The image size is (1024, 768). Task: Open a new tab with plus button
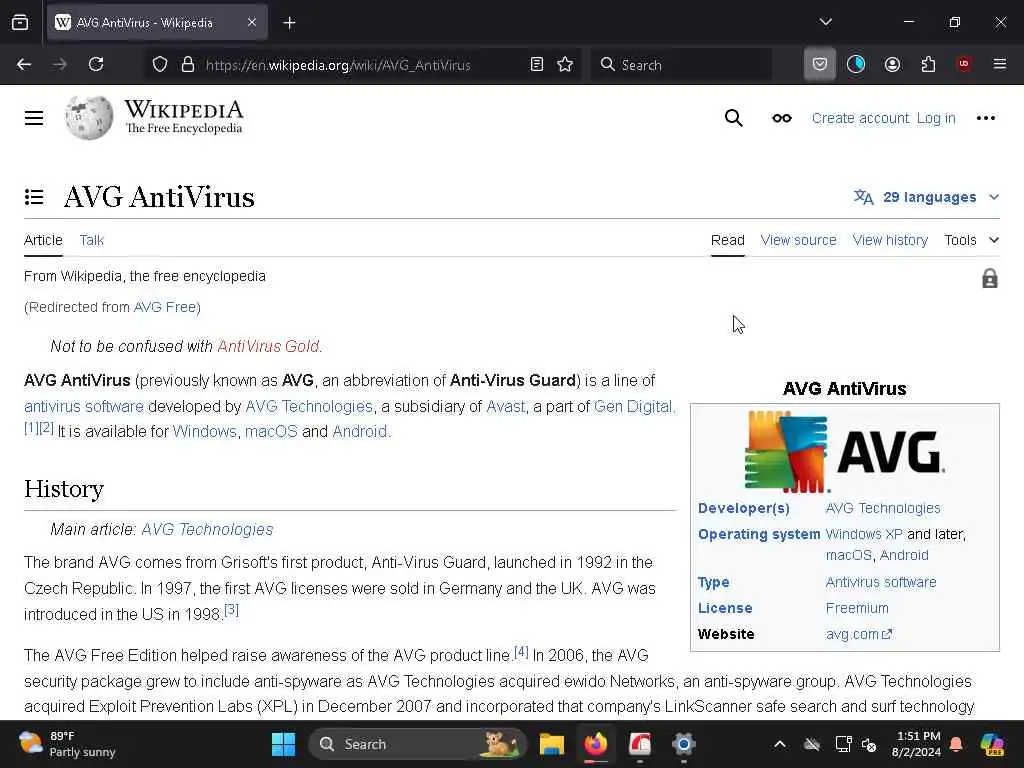pyautogui.click(x=289, y=23)
